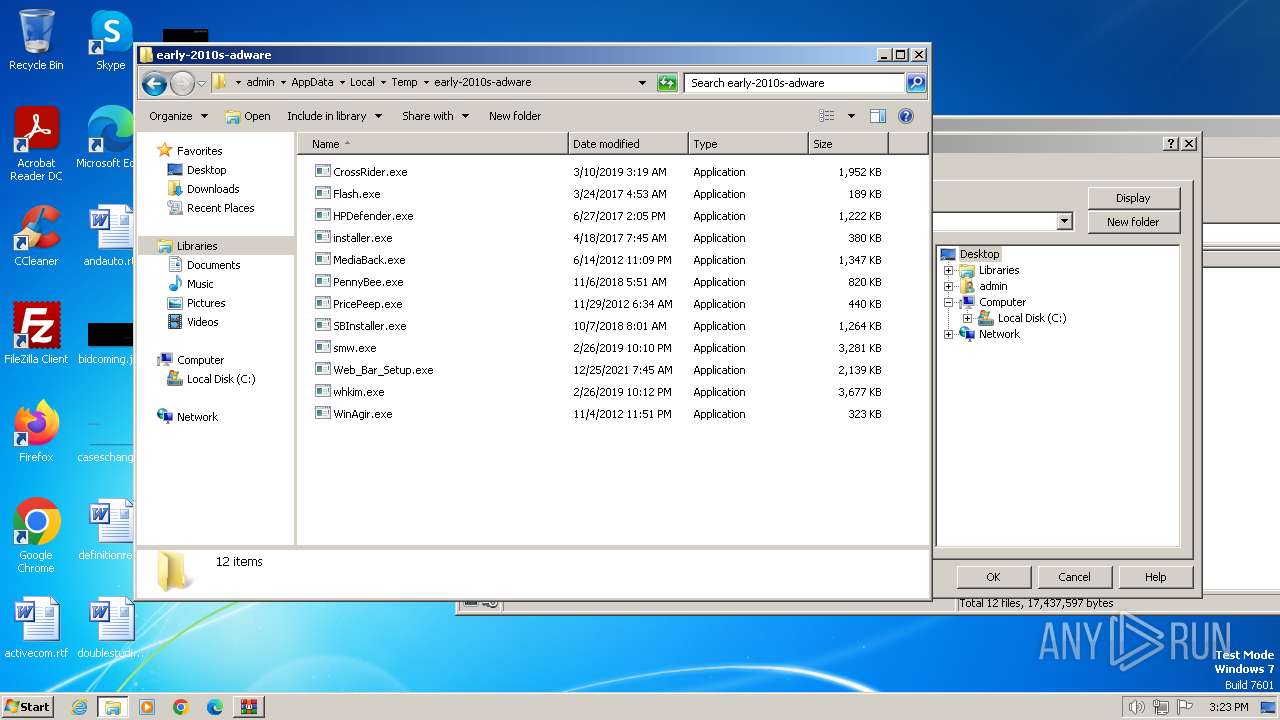Open activecom.rtf desktop document
Image resolution: width=1280 pixels, height=720 pixels.
tap(36, 628)
